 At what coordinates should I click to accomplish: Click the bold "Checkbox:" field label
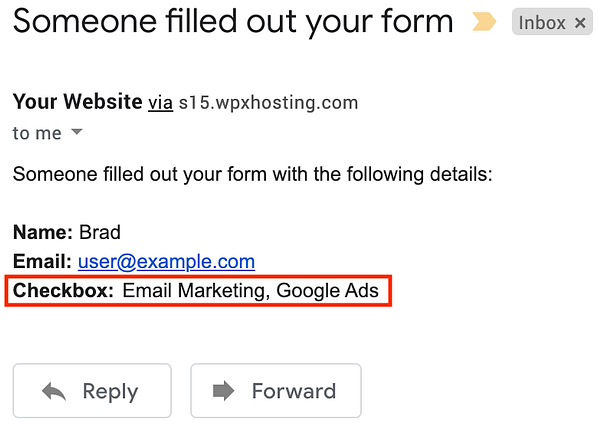(63, 291)
